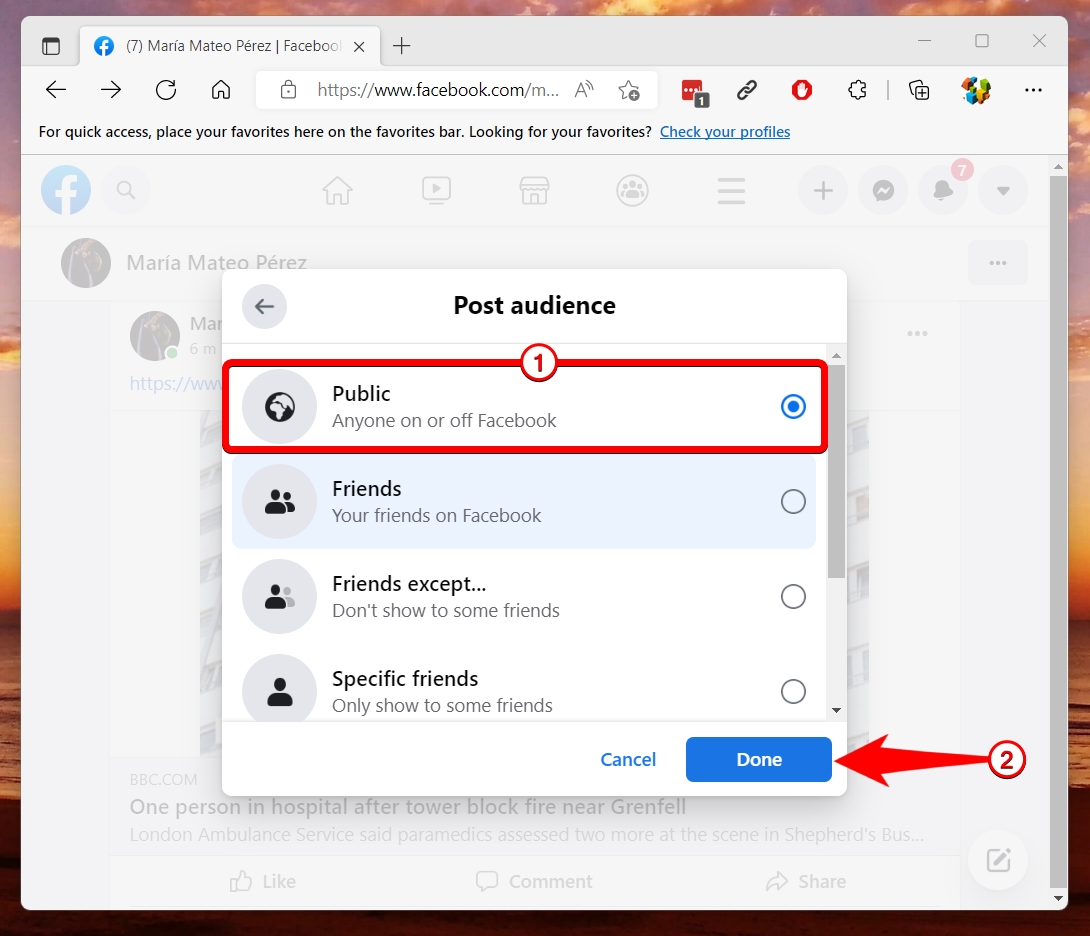Image resolution: width=1090 pixels, height=936 pixels.
Task: Click the globe icon beside Public
Action: pyautogui.click(x=279, y=407)
